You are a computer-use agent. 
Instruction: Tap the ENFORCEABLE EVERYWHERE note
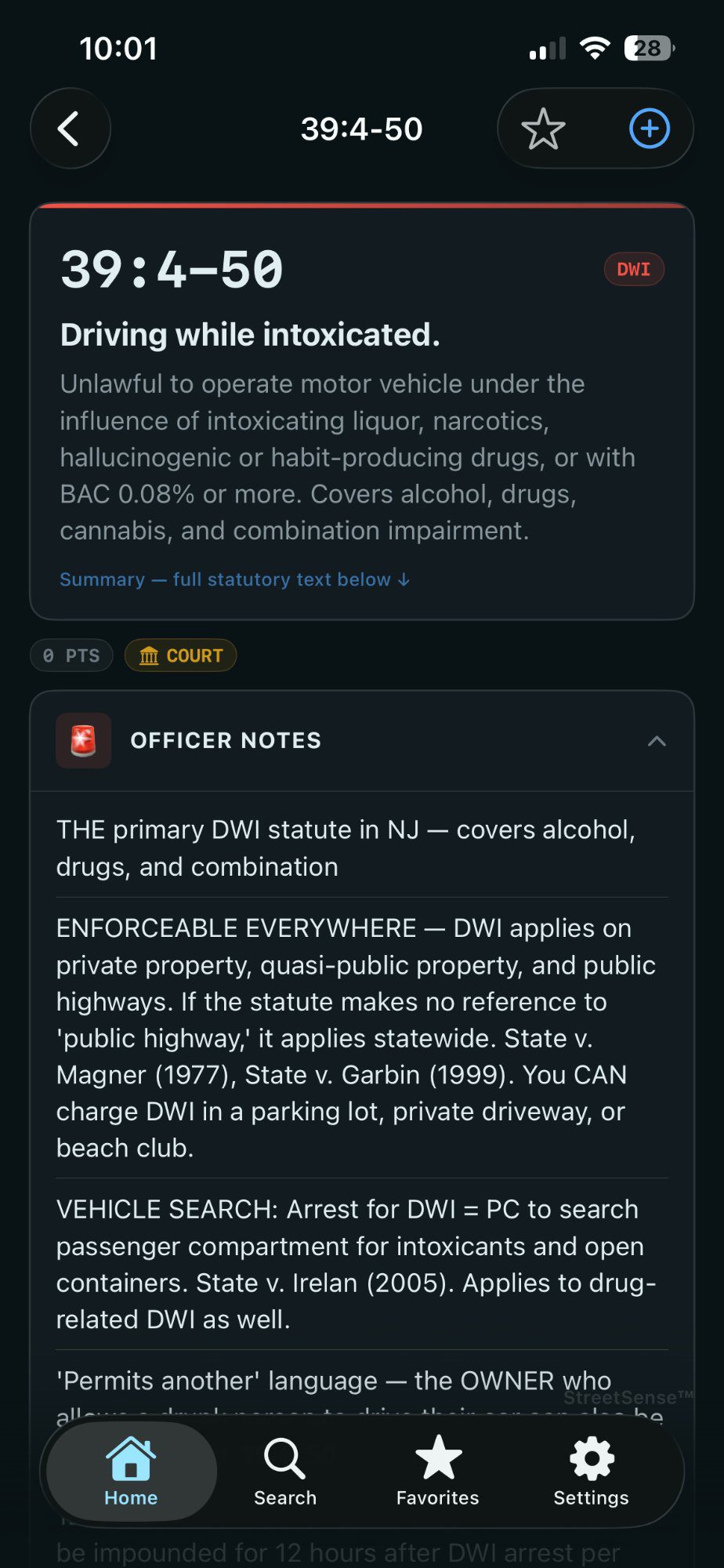point(357,1037)
